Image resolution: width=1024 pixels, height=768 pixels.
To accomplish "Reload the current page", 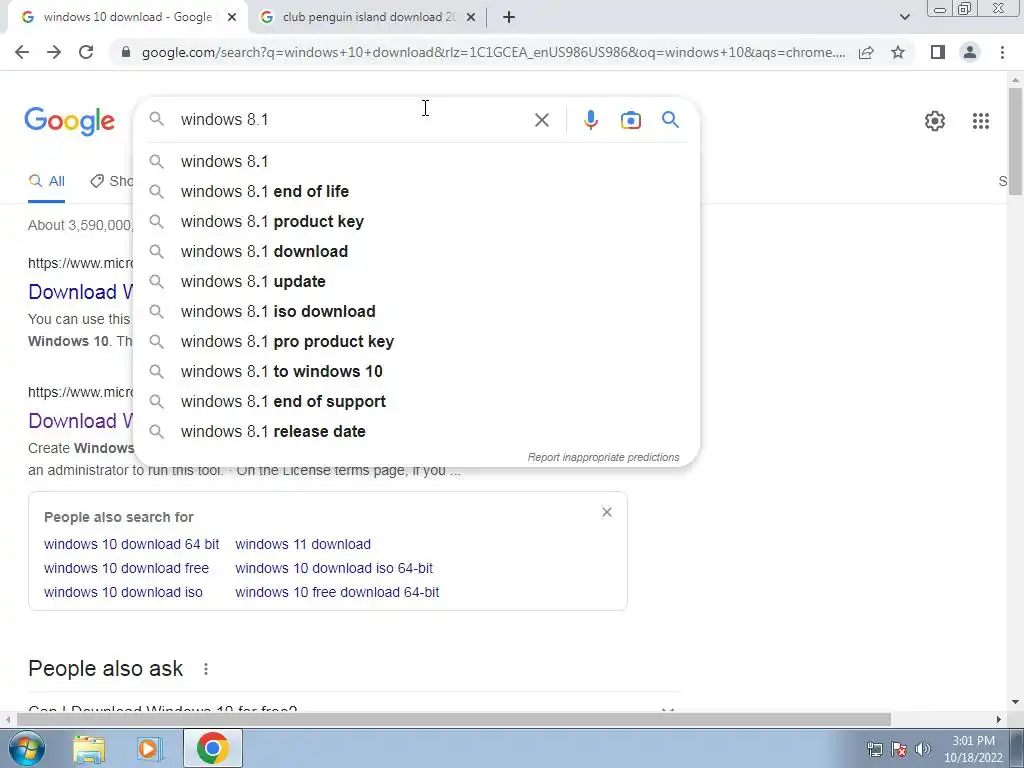I will 86,52.
